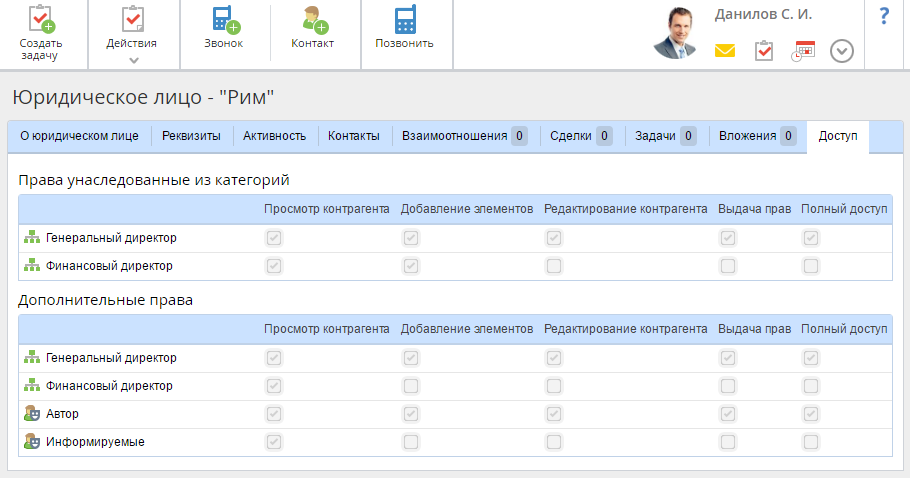This screenshot has width=910, height=478.
Task: Switch to the Реквизиты tab
Action: (192, 137)
